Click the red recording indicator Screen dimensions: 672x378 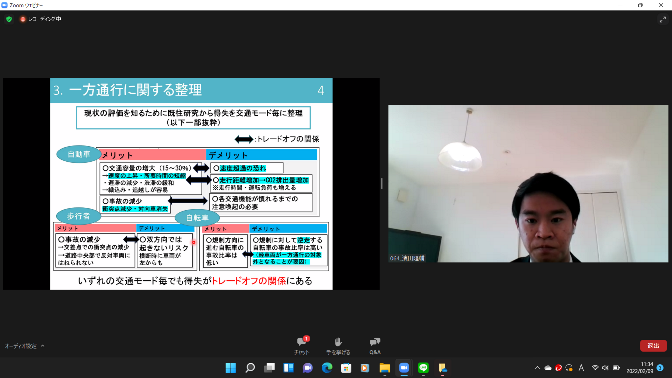click(x=23, y=19)
